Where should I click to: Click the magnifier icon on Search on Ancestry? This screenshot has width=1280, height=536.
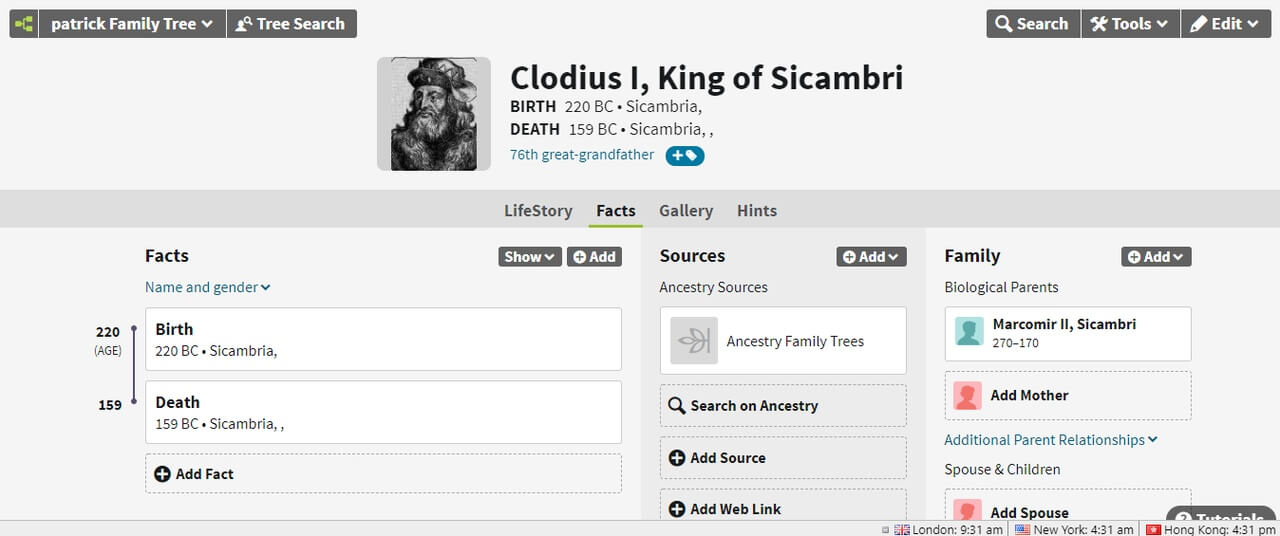coord(677,406)
